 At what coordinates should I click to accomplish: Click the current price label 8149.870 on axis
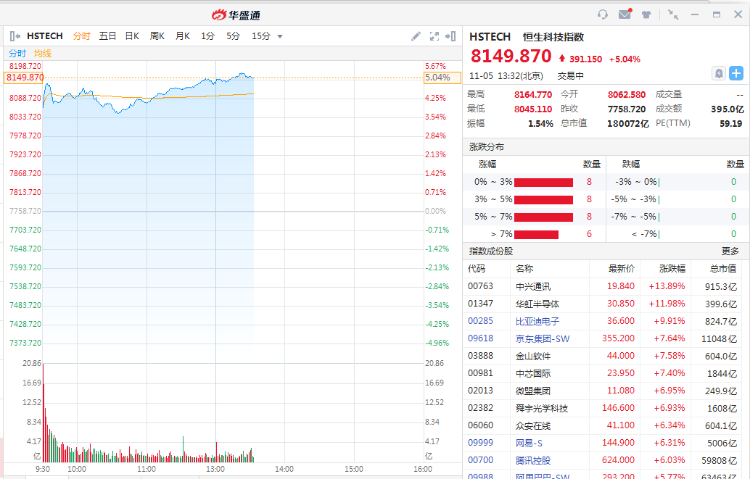tap(24, 78)
